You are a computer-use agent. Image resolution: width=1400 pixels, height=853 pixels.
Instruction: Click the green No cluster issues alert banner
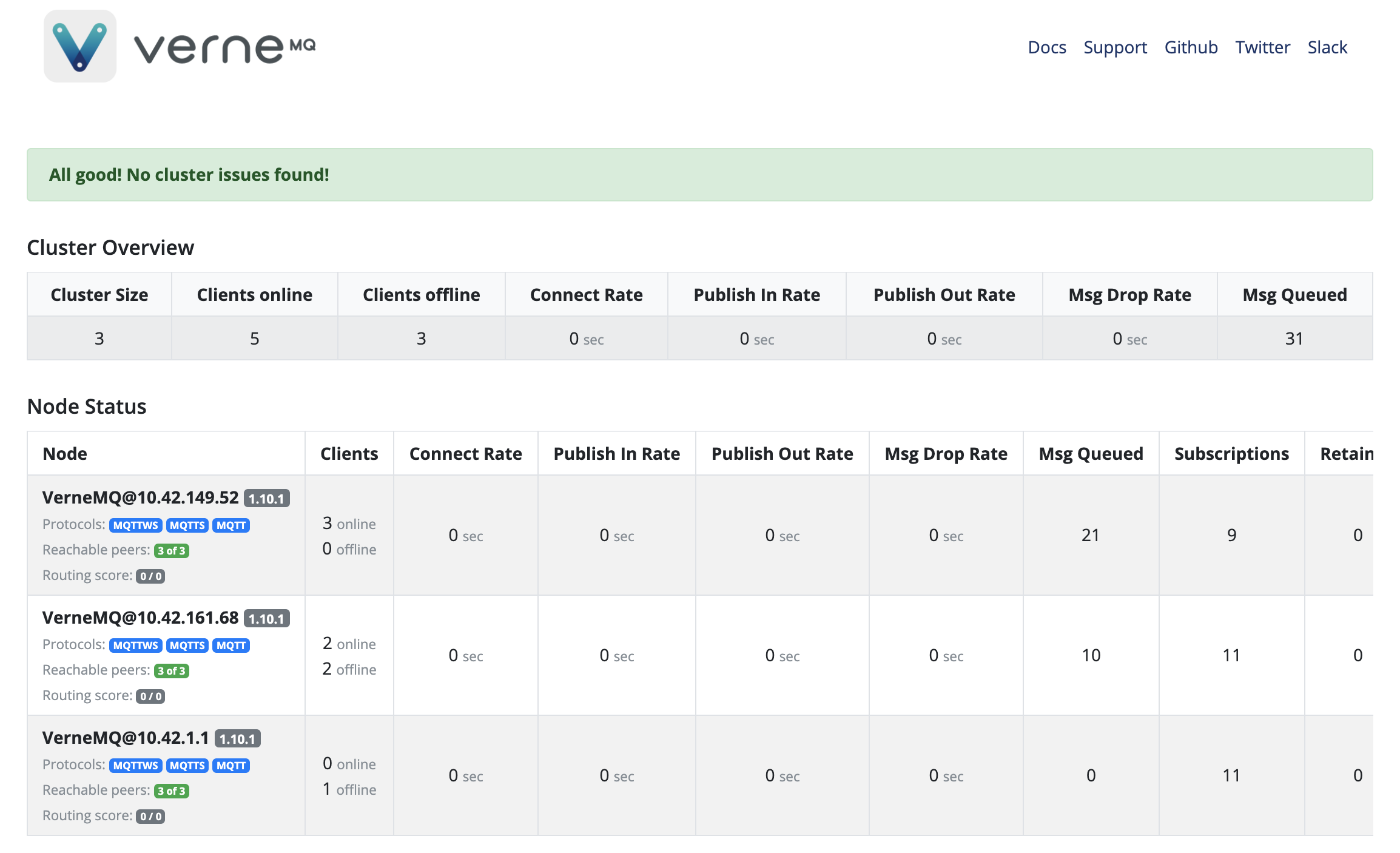point(699,175)
